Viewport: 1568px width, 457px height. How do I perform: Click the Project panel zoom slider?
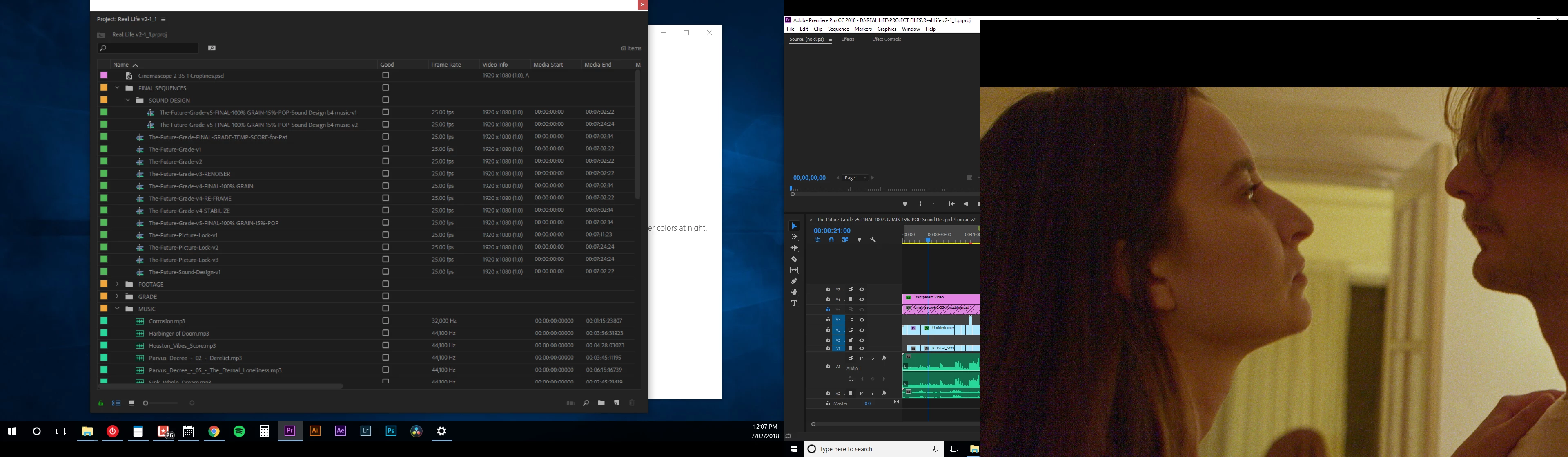[x=161, y=403]
